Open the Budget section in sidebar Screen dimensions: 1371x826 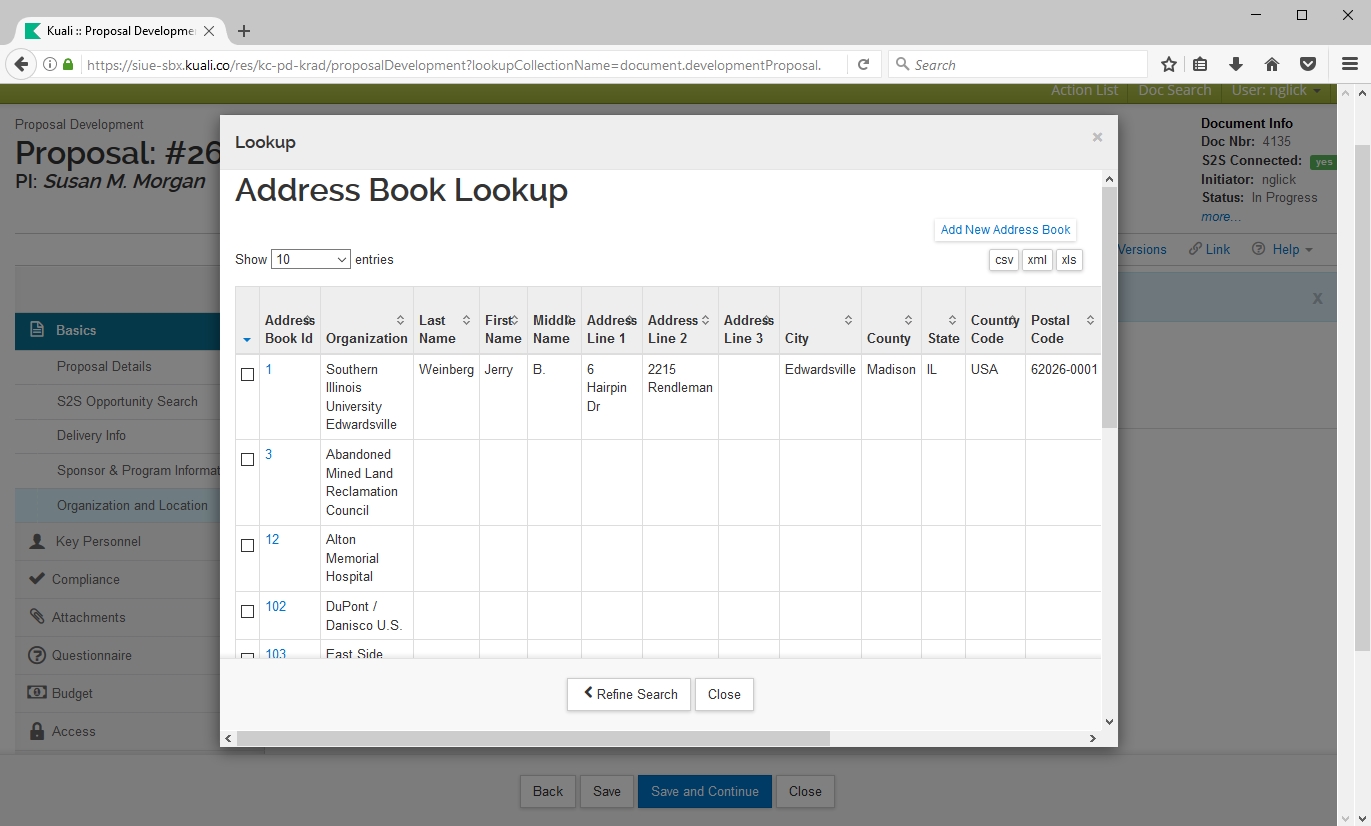pos(72,694)
